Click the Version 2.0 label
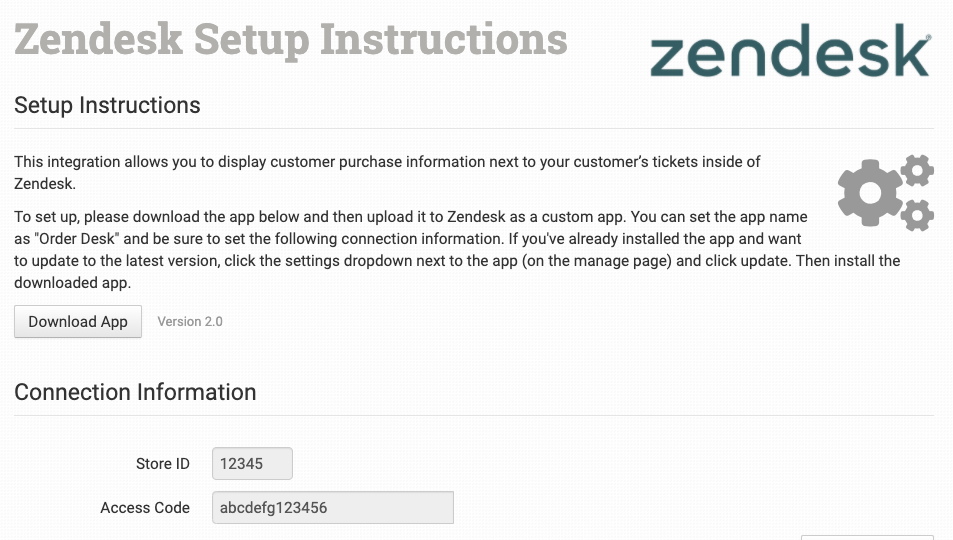The width and height of the screenshot is (953, 540). click(190, 322)
